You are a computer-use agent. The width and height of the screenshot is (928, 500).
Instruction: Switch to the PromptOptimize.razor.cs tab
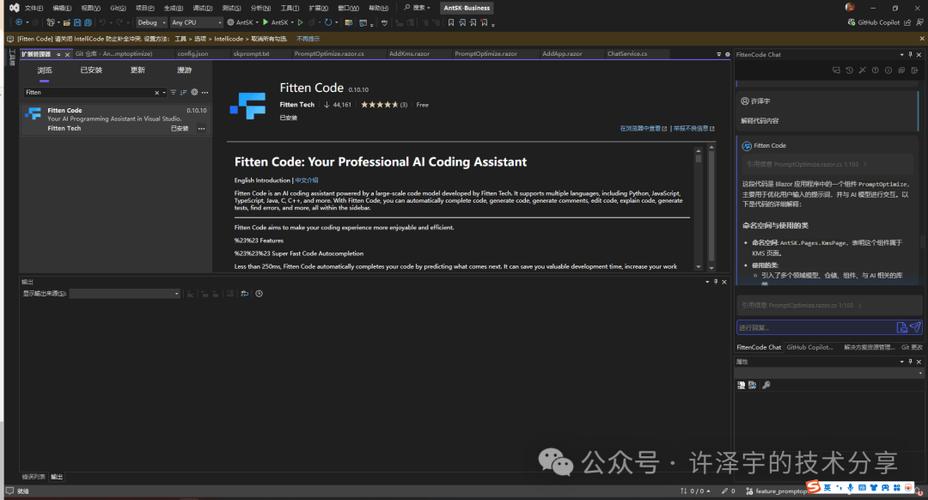329,54
